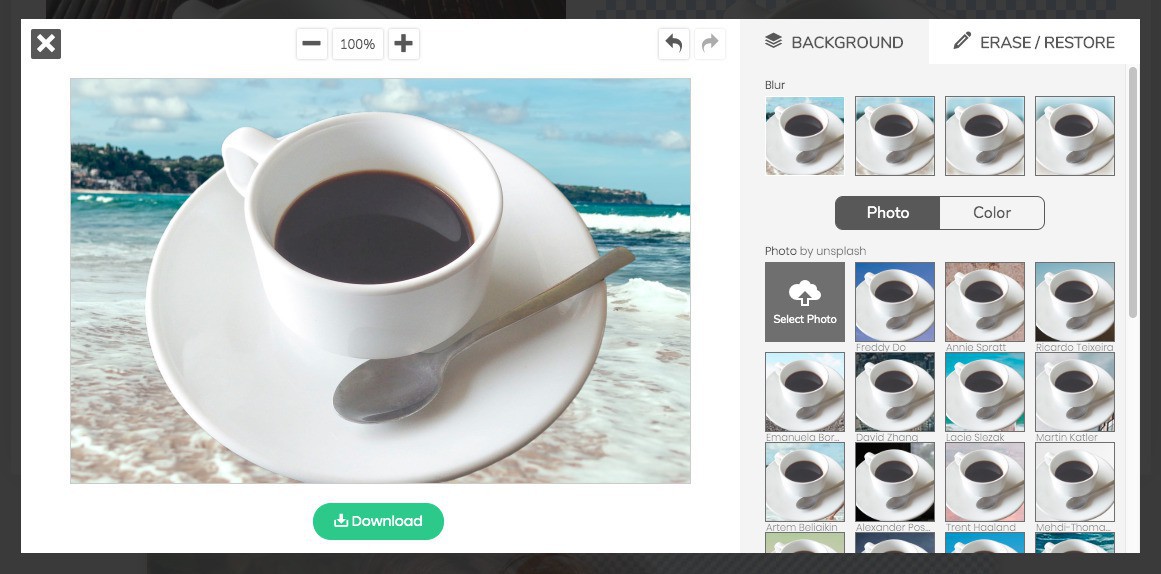Pick the Artem Beliaikin background photo
The width and height of the screenshot is (1161, 574).
(805, 482)
